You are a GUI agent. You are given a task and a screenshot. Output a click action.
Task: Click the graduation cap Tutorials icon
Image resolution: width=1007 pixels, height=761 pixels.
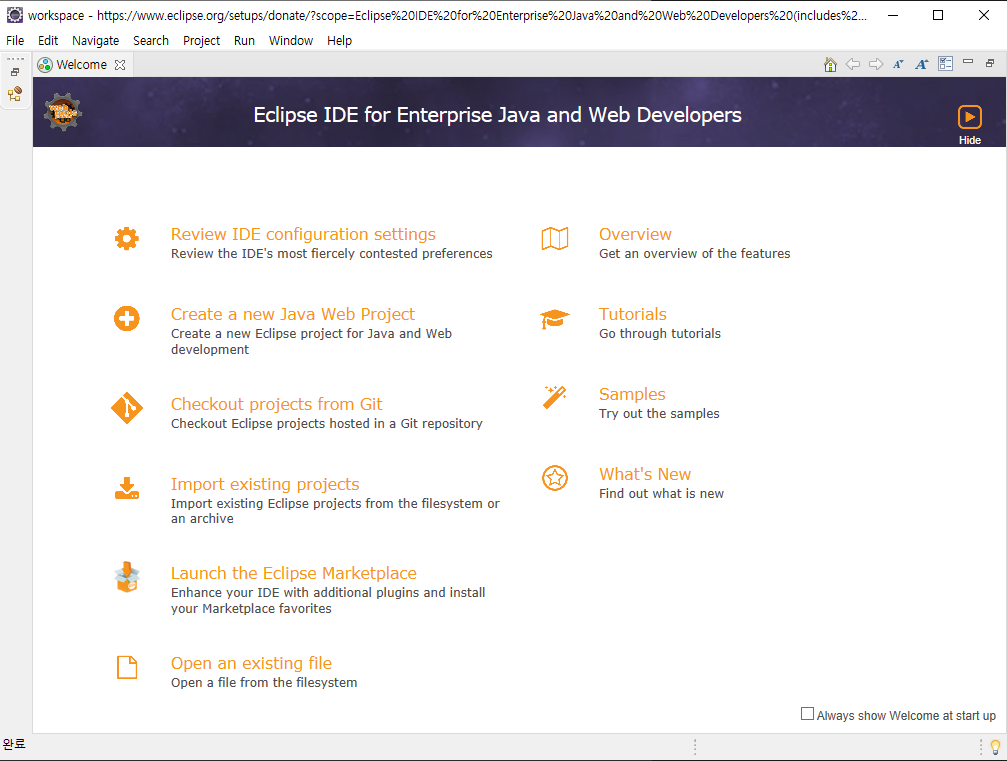click(x=555, y=319)
